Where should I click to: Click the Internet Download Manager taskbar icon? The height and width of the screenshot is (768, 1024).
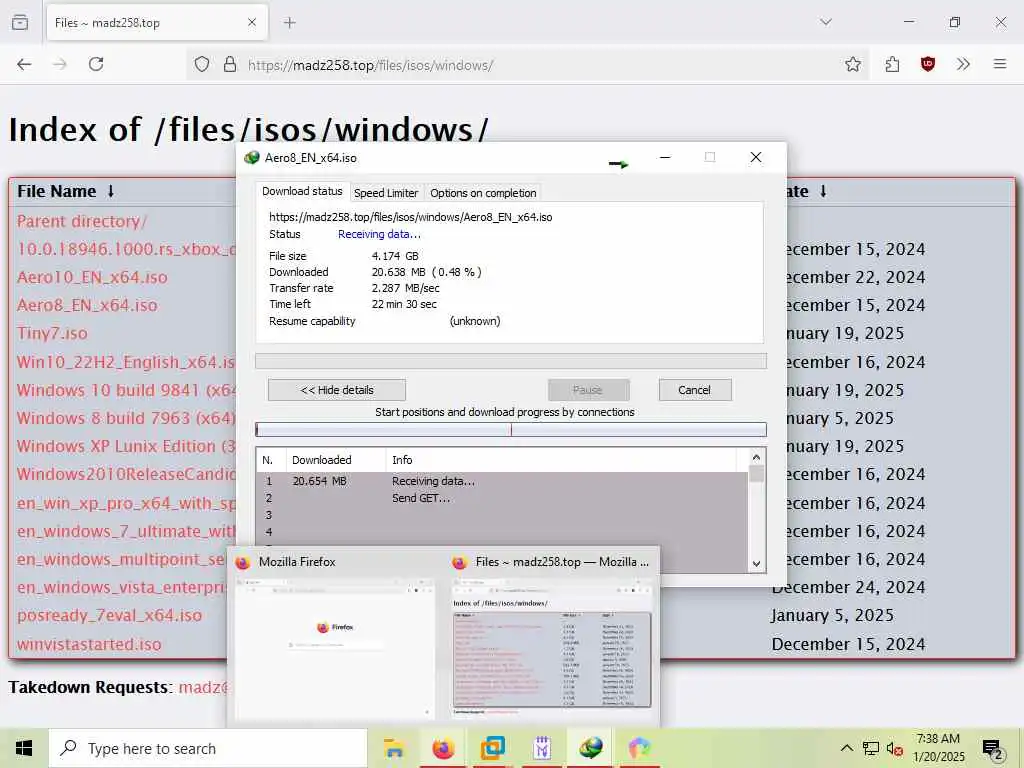click(x=591, y=748)
